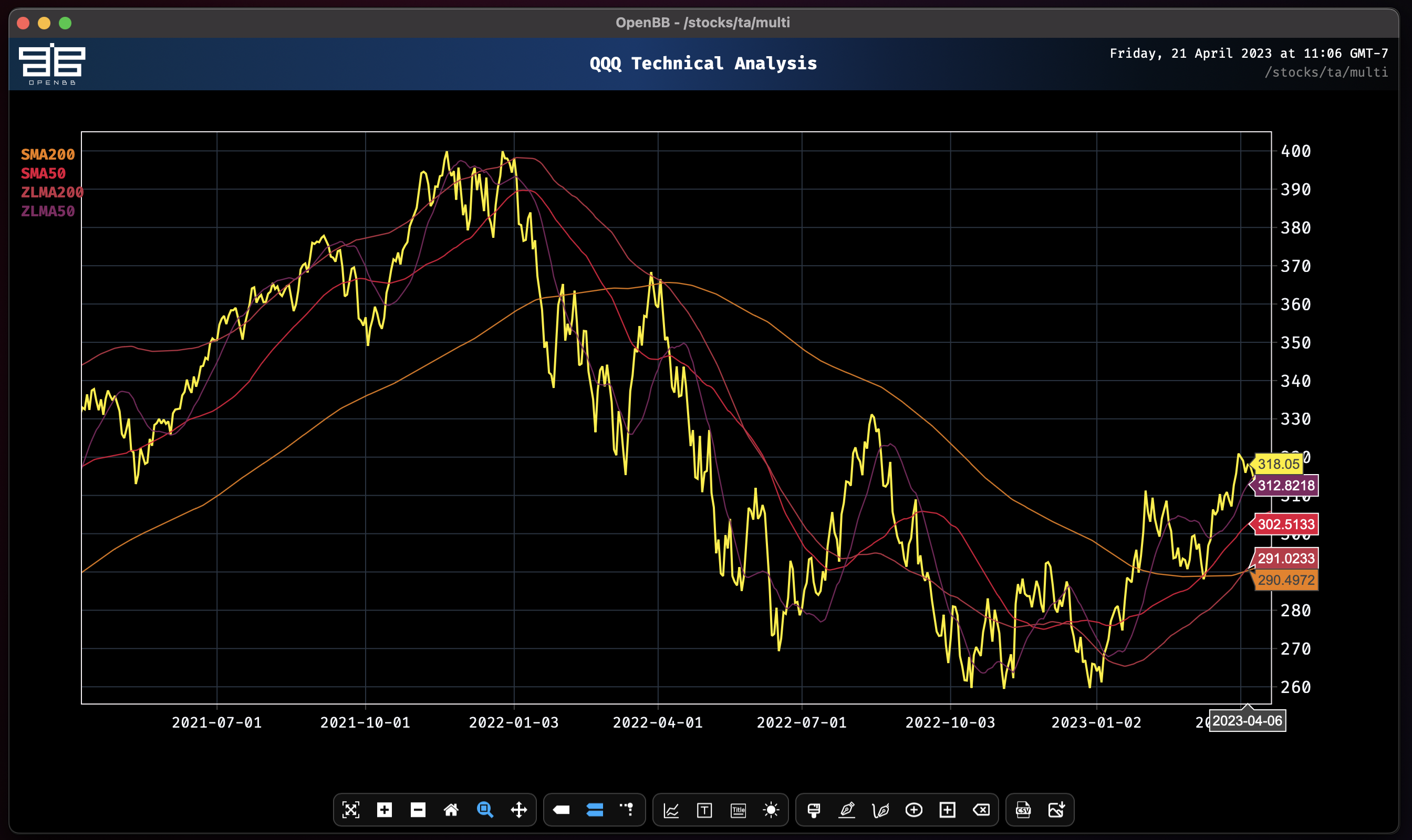1412x840 pixels.
Task: Export data with the CSV icon
Action: (1023, 810)
